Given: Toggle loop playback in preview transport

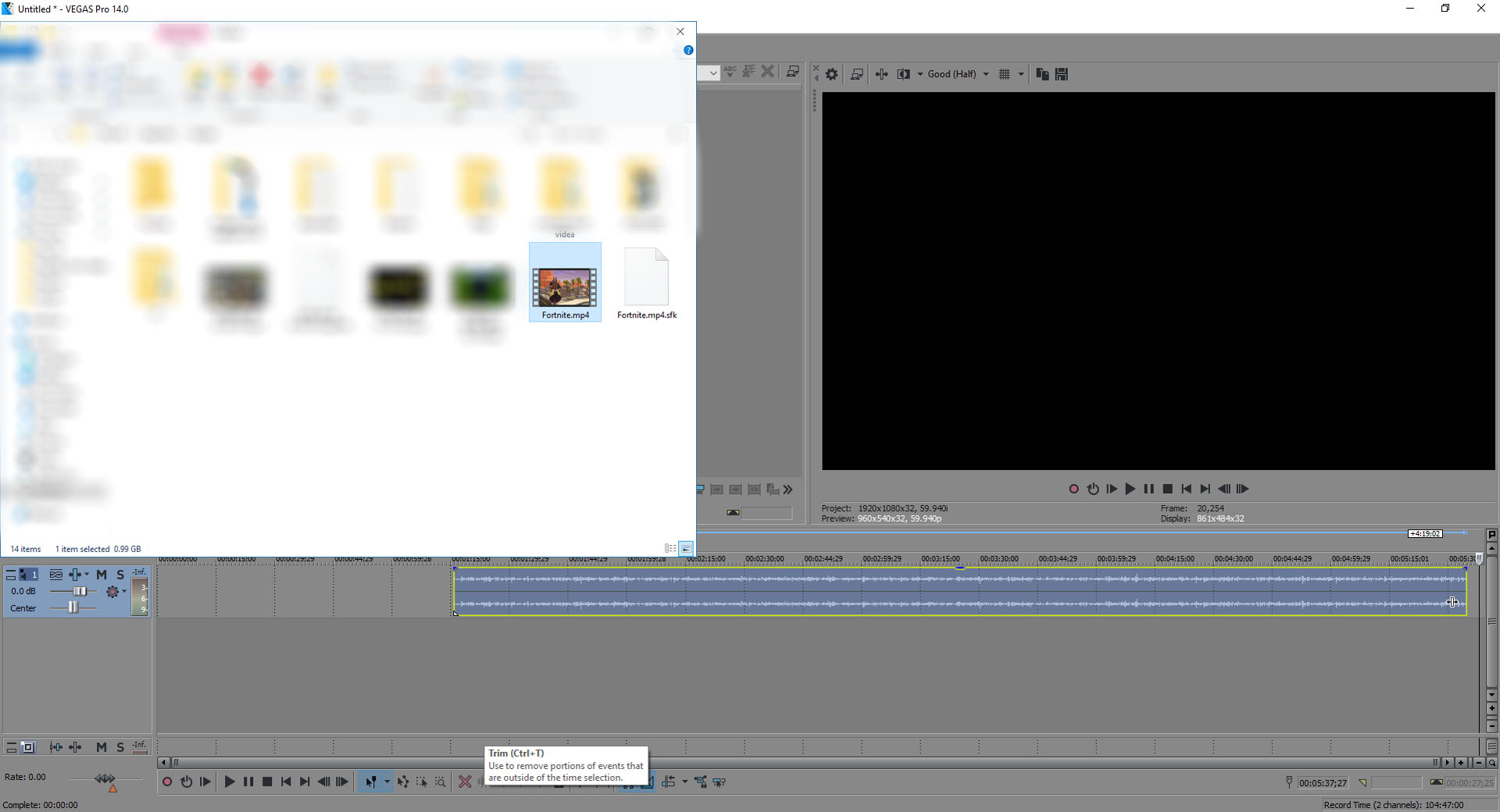Looking at the screenshot, I should pyautogui.click(x=1093, y=489).
